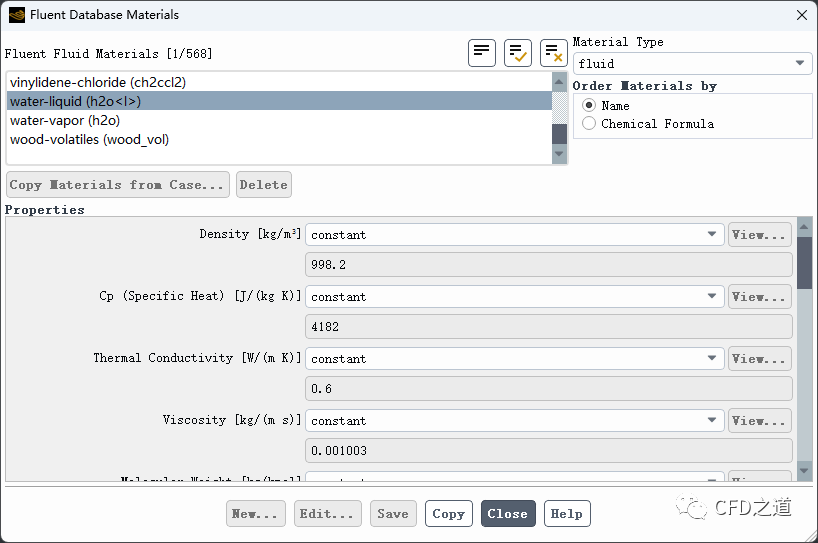The width and height of the screenshot is (818, 543).
Task: Click the View button for Cp Specific Heat
Action: (x=760, y=297)
